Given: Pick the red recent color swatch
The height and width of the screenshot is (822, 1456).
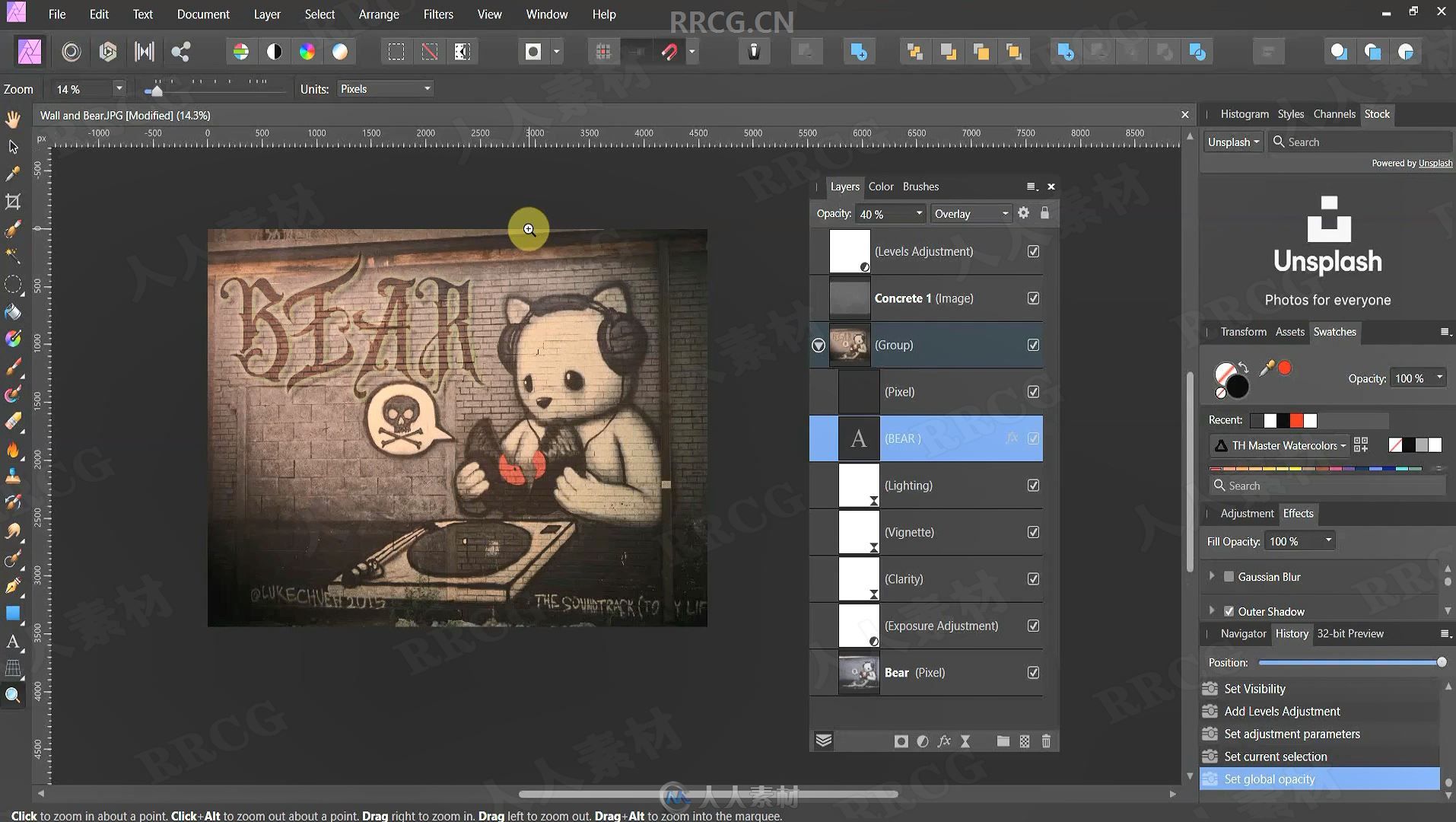Looking at the screenshot, I should [1297, 420].
